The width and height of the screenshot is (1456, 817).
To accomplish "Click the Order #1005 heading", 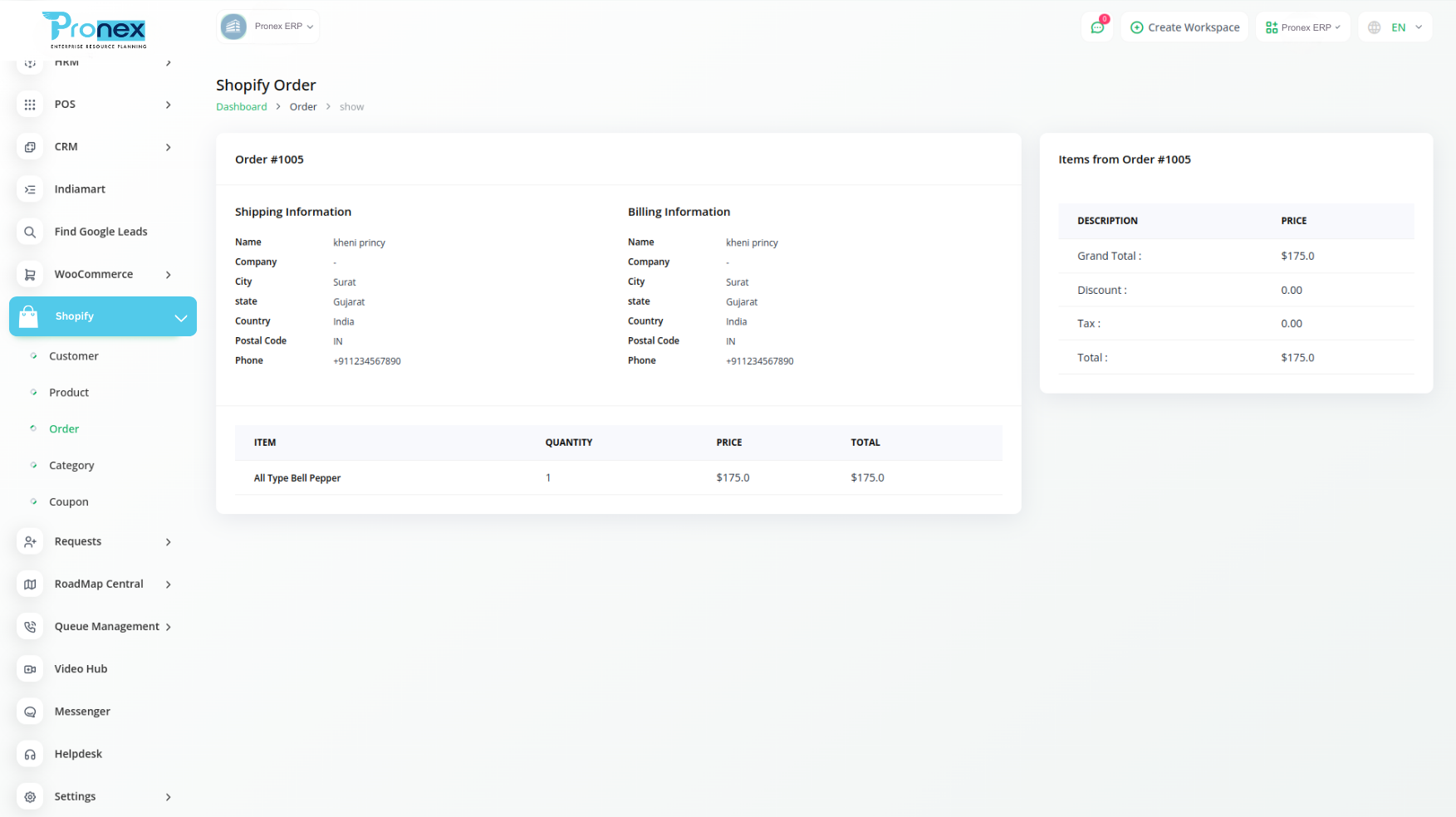I will [269, 159].
